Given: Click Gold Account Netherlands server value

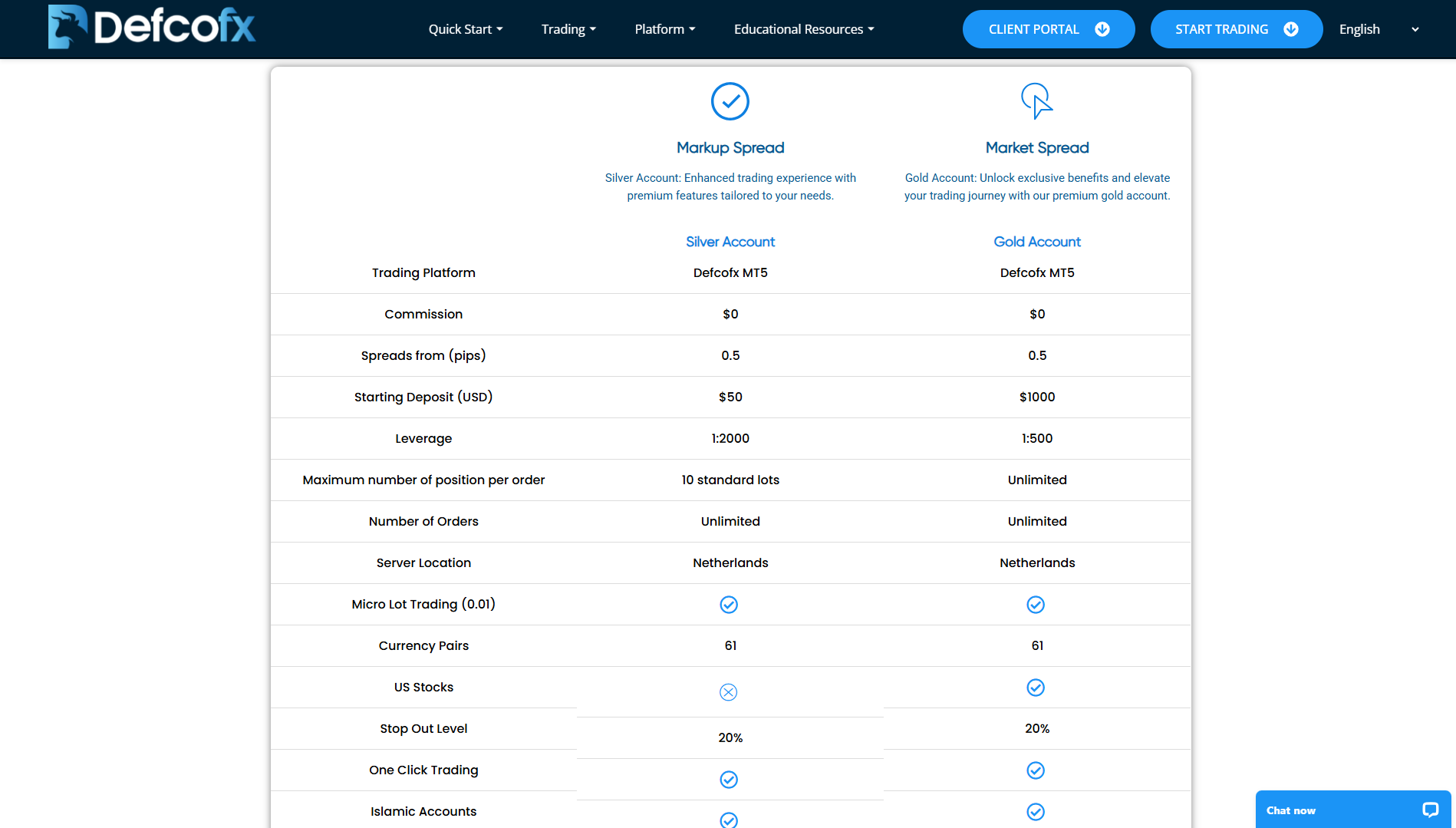Looking at the screenshot, I should click(1037, 562).
